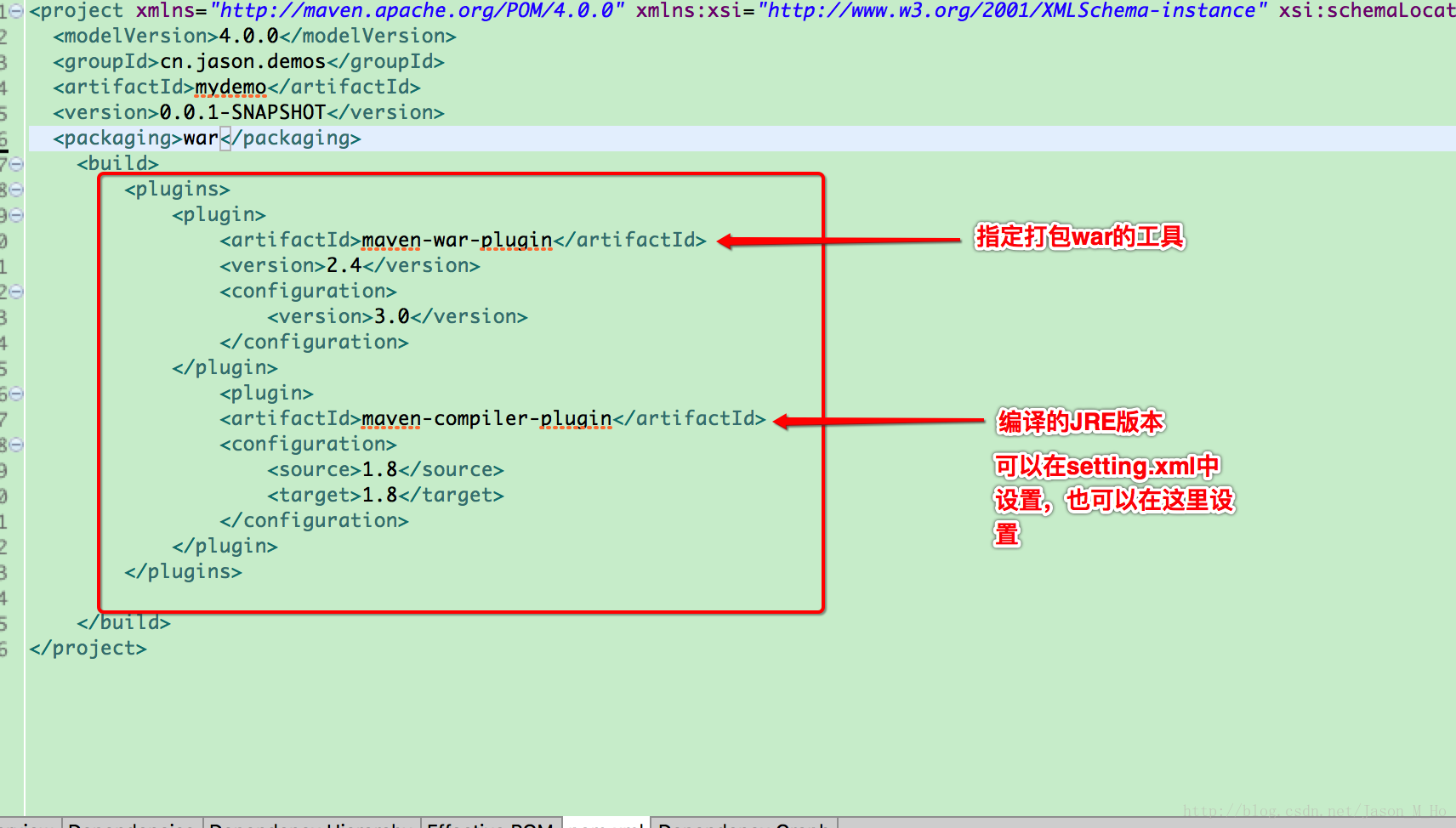Screen dimensions: 1456x828
Task: Collapse the plugins element fold toggle
Action: 16,190
